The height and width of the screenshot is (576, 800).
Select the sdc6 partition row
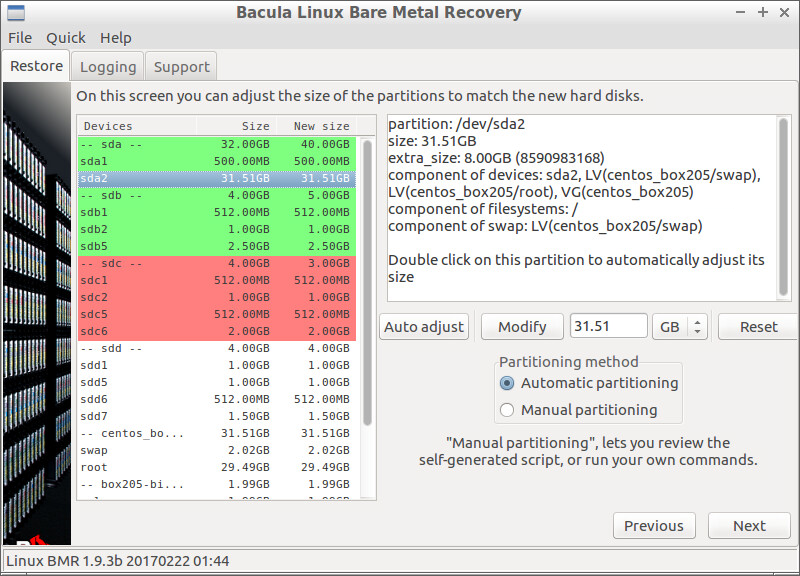pos(217,331)
